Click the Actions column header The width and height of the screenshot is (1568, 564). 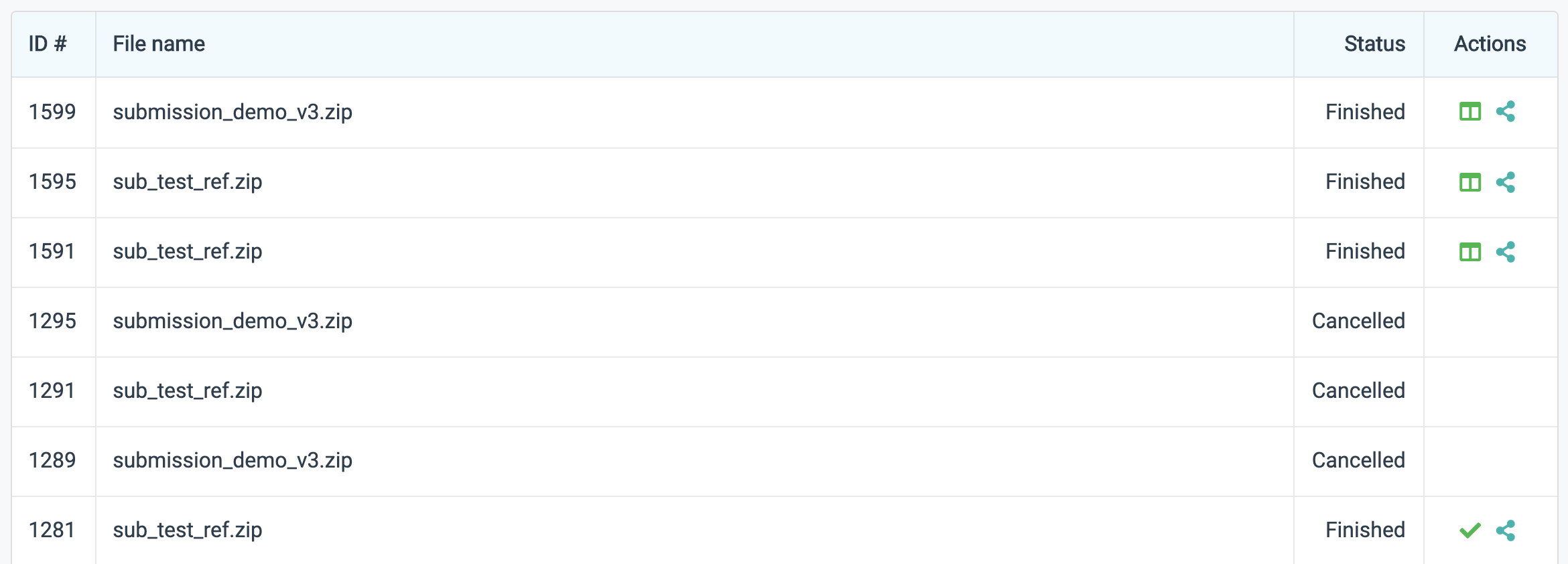(1490, 43)
